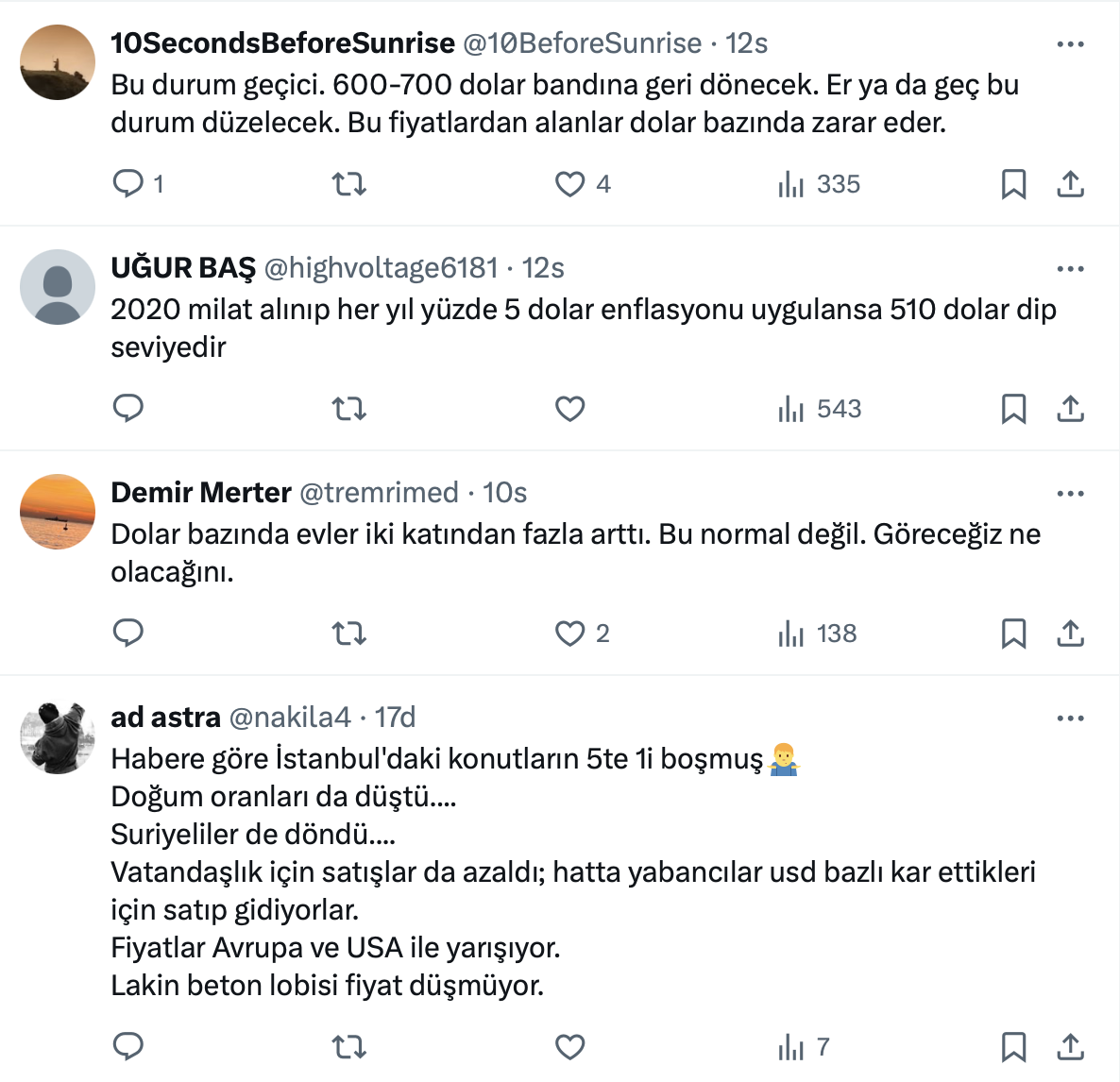Share the ad astra tweet
Viewport: 1120px width, 1082px height.
(x=1070, y=1046)
